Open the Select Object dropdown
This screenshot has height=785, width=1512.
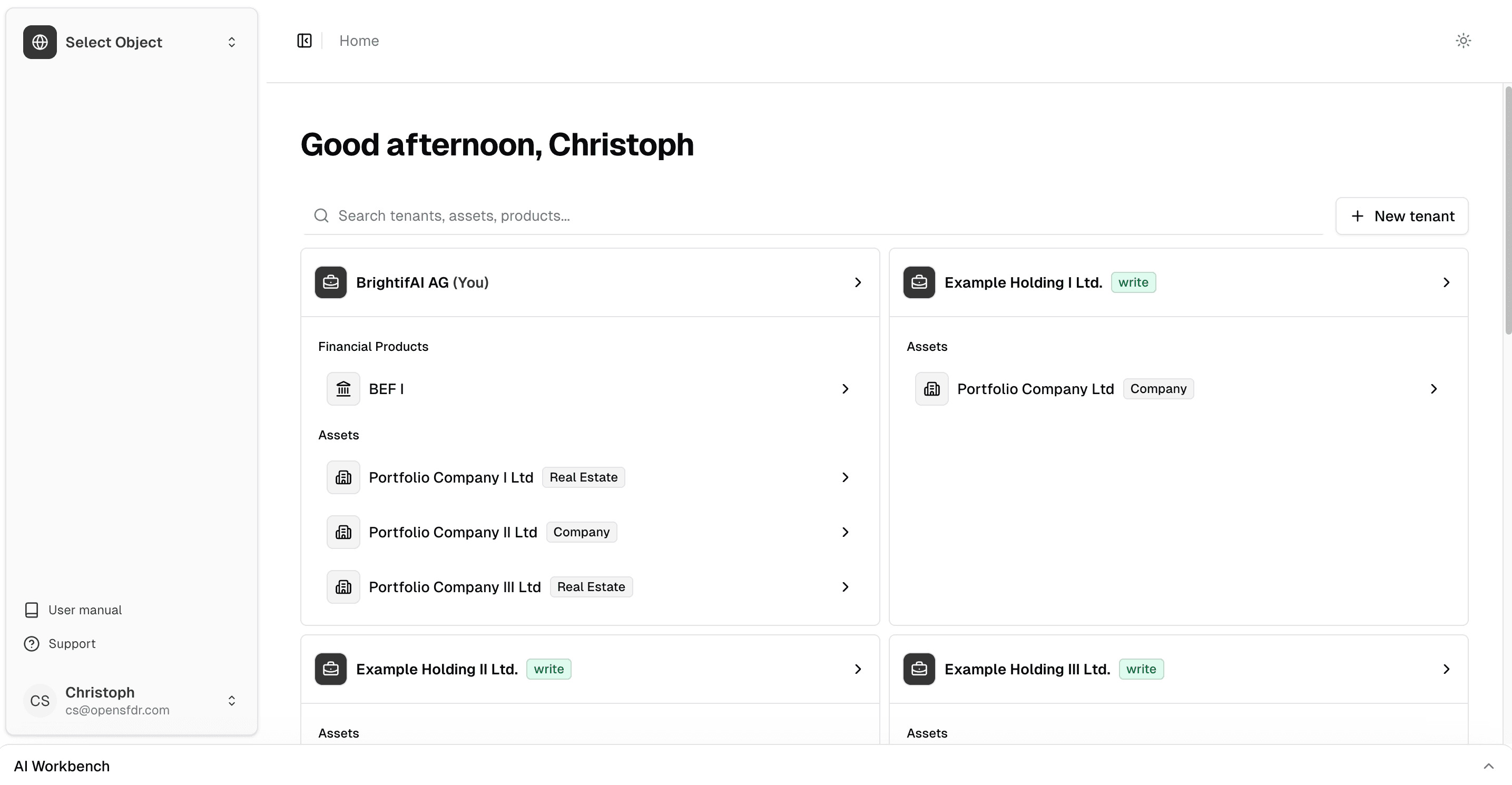tap(231, 42)
